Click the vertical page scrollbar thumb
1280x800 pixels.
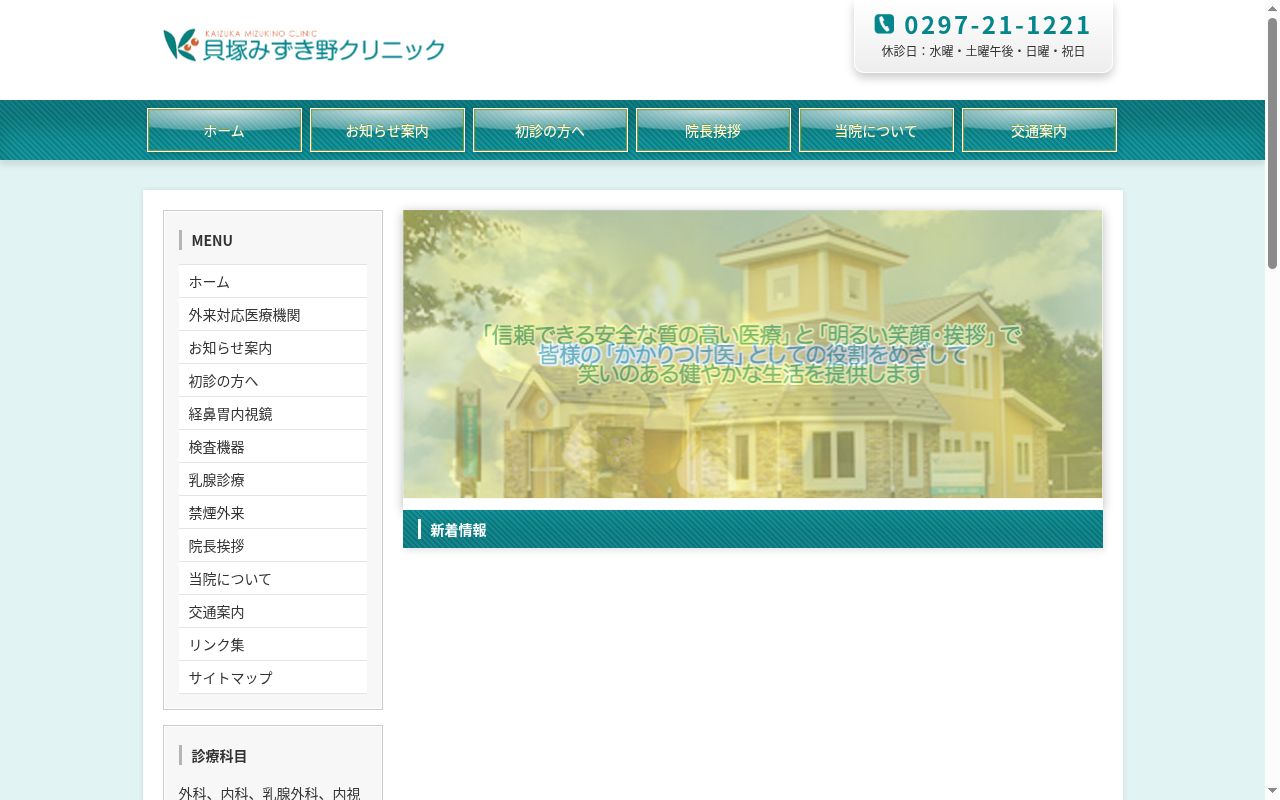[1272, 143]
